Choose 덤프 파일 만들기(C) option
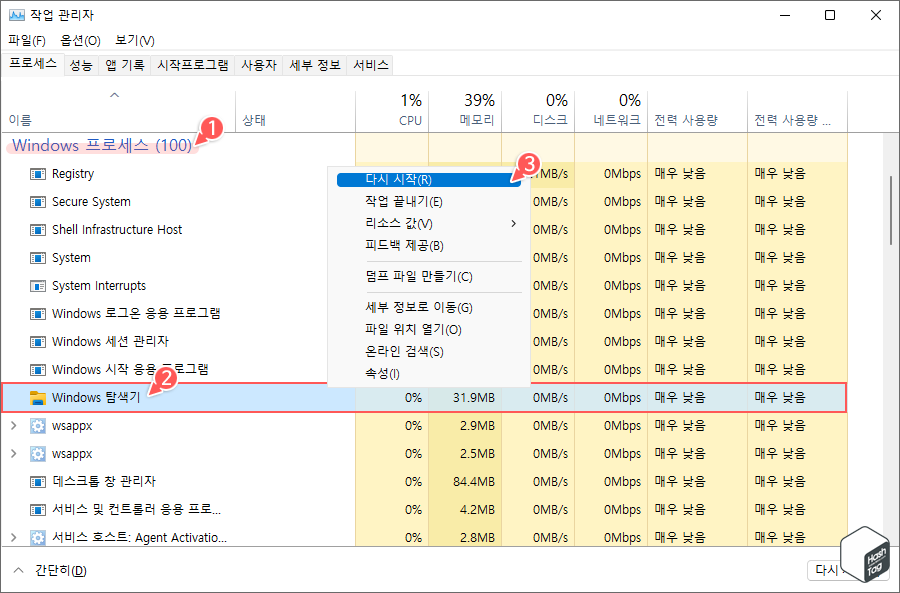This screenshot has width=900, height=593. tap(429, 277)
